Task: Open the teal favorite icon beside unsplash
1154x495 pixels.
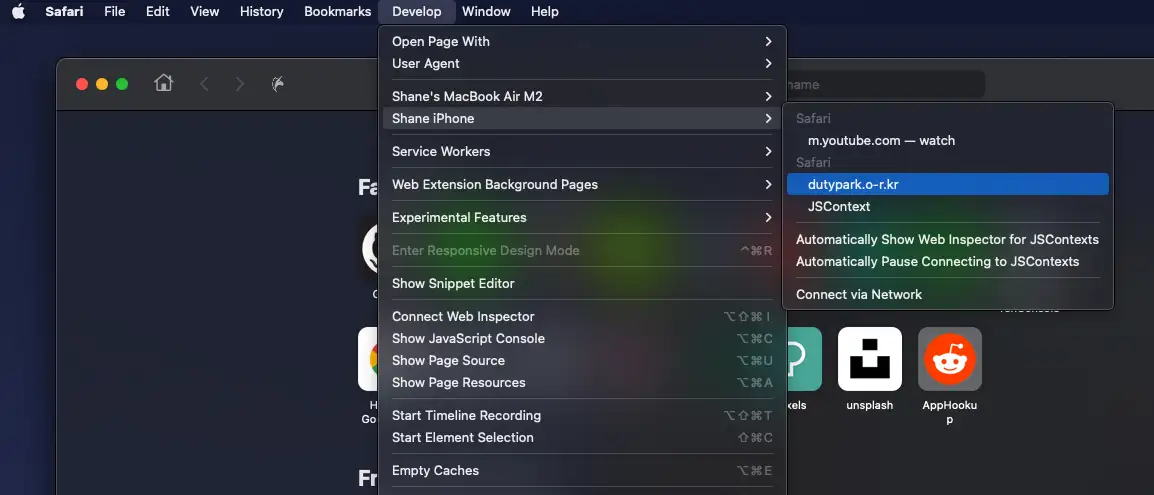Action: [804, 359]
